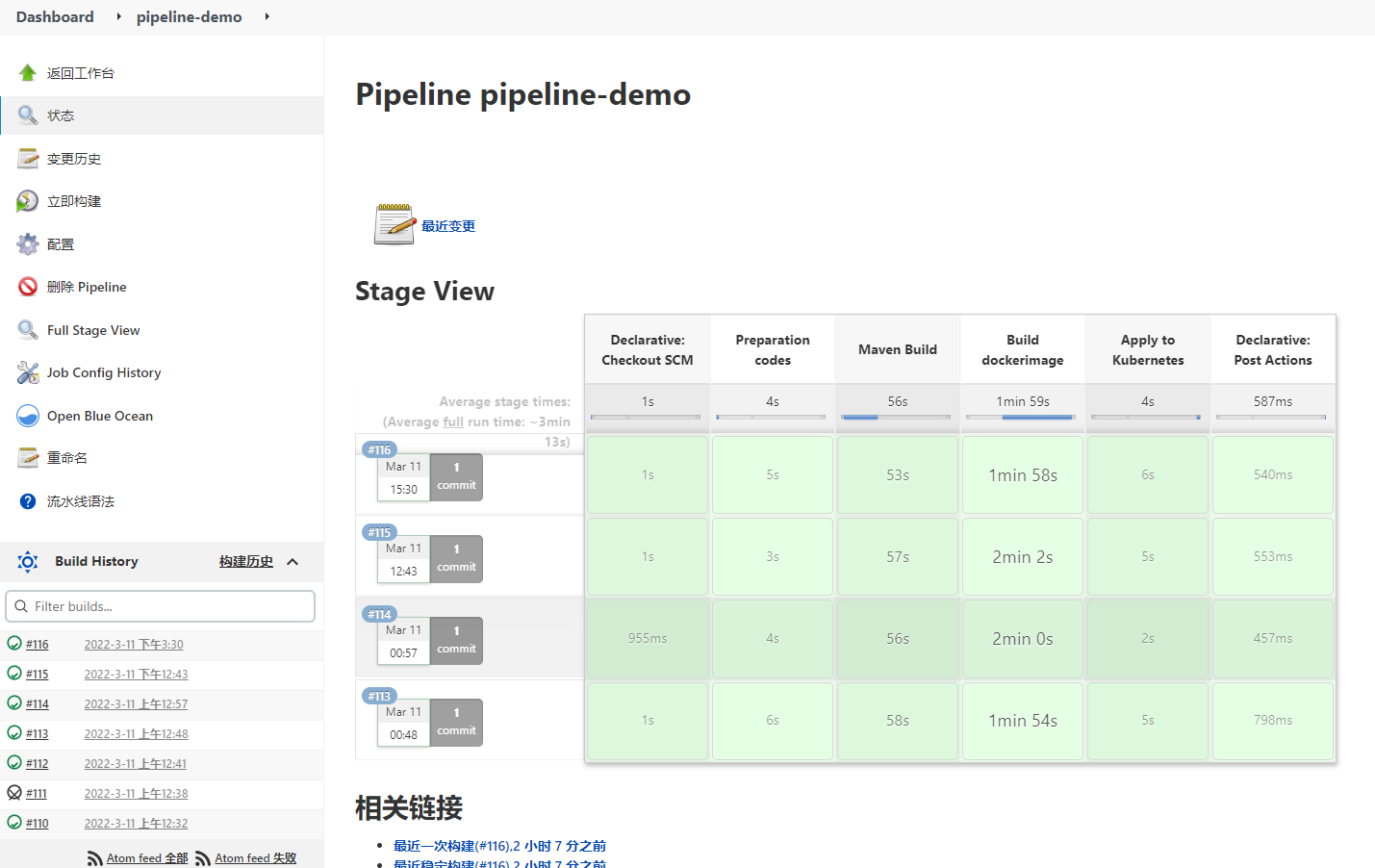The width and height of the screenshot is (1375, 868).
Task: Click the Job Config History tools icon
Action: pyautogui.click(x=28, y=372)
